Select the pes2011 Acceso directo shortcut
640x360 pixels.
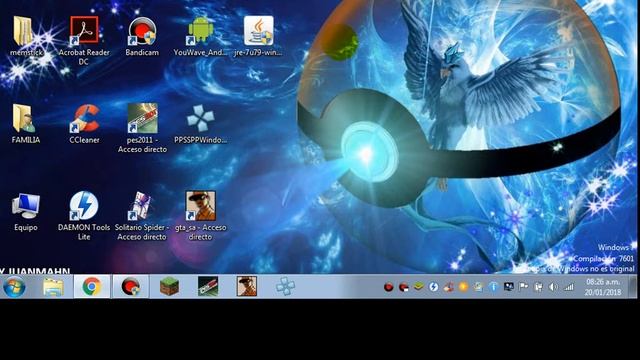142,128
